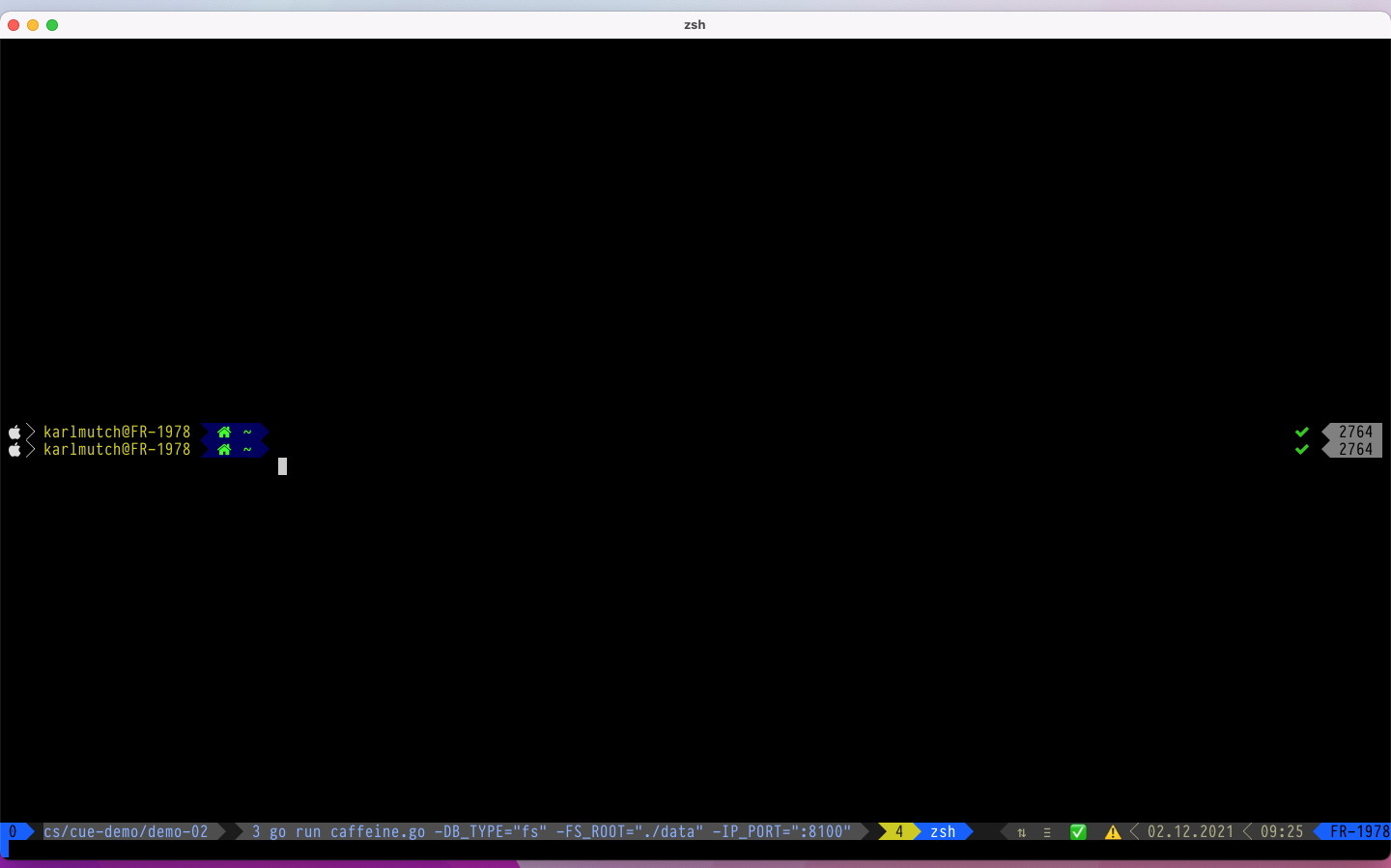This screenshot has height=868, width=1391.
Task: Click the green checkmark beside 2764 on the first line
Action: point(1302,432)
